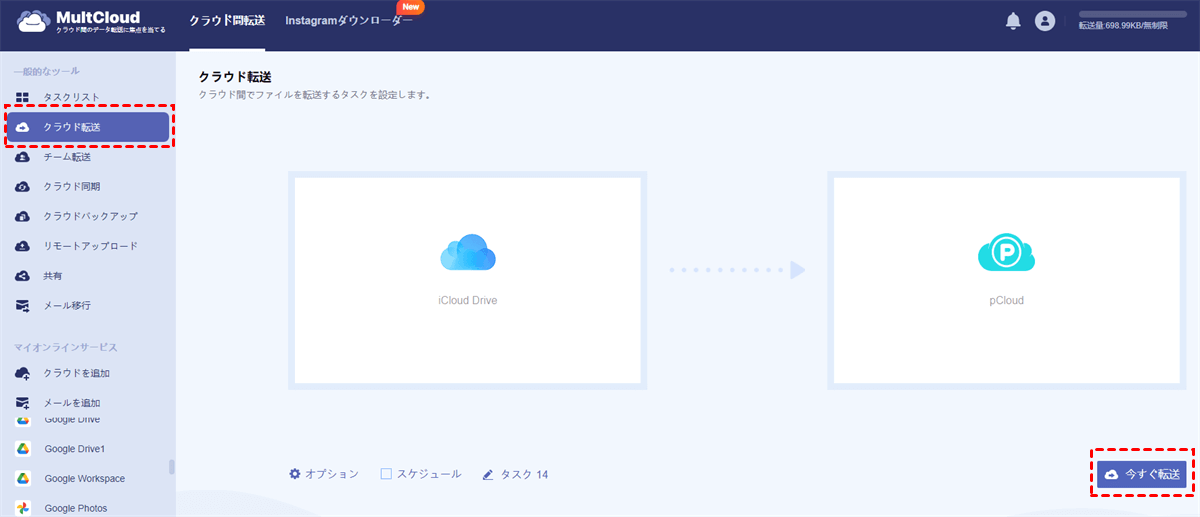Click the Google Workspace icon
The height and width of the screenshot is (517, 1200).
(x=22, y=478)
